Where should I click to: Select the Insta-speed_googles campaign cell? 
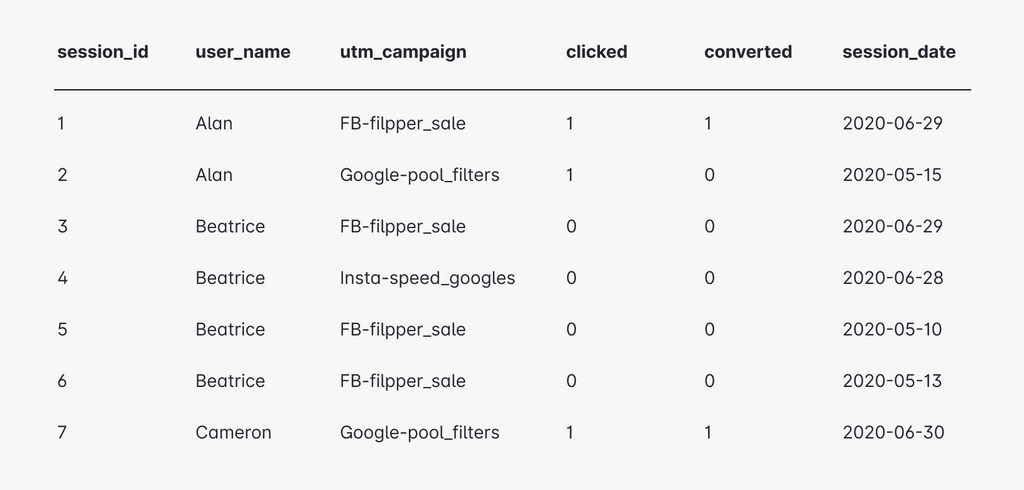(427, 278)
